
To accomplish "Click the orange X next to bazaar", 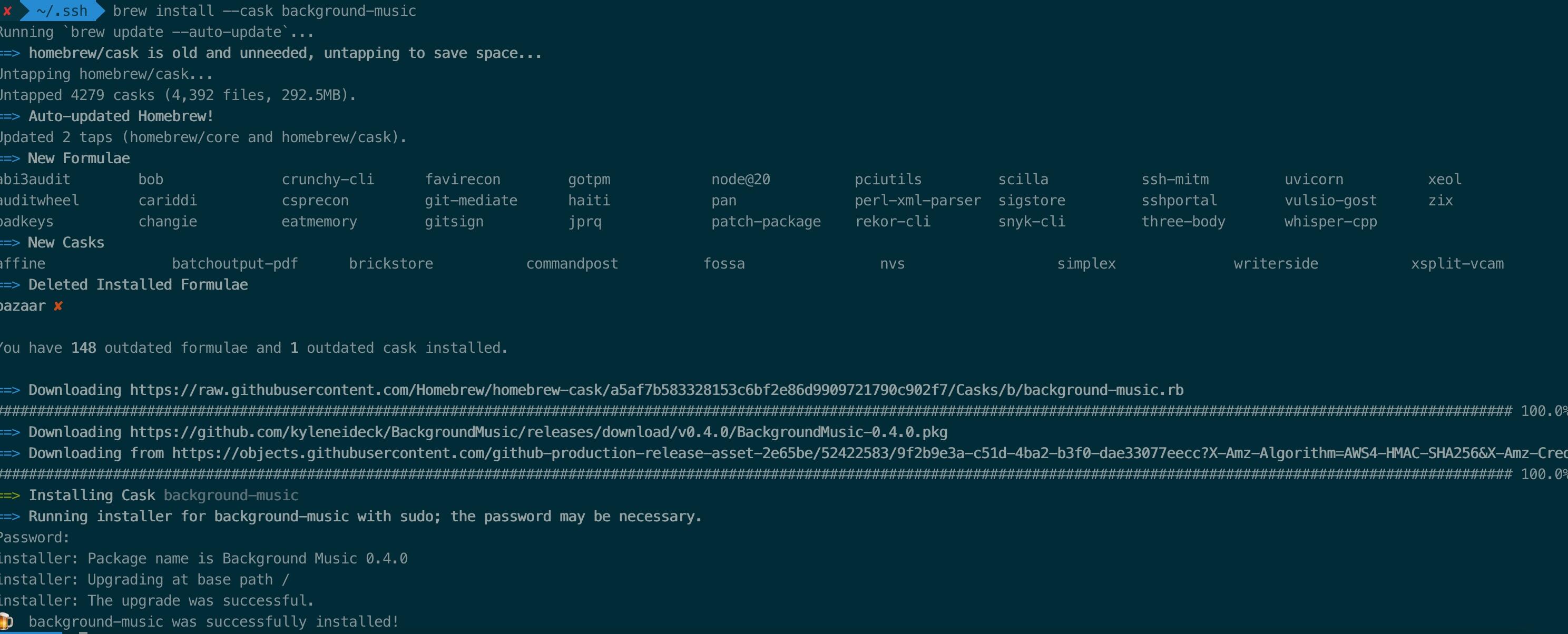I will pyautogui.click(x=58, y=306).
